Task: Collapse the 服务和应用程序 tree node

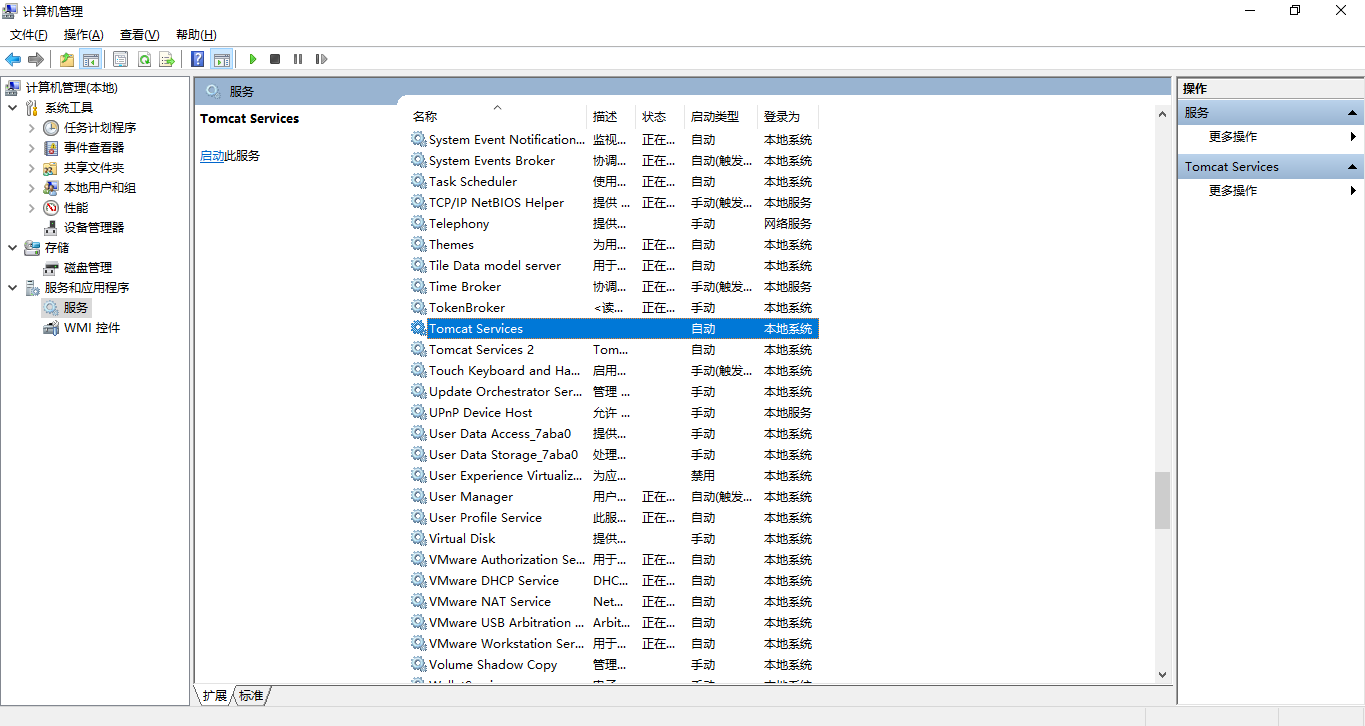Action: 12,288
